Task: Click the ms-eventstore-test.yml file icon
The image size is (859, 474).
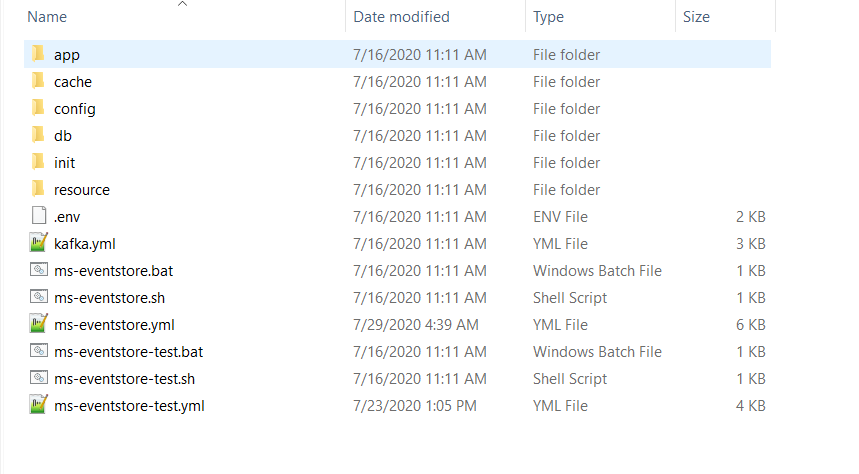Action: point(39,405)
